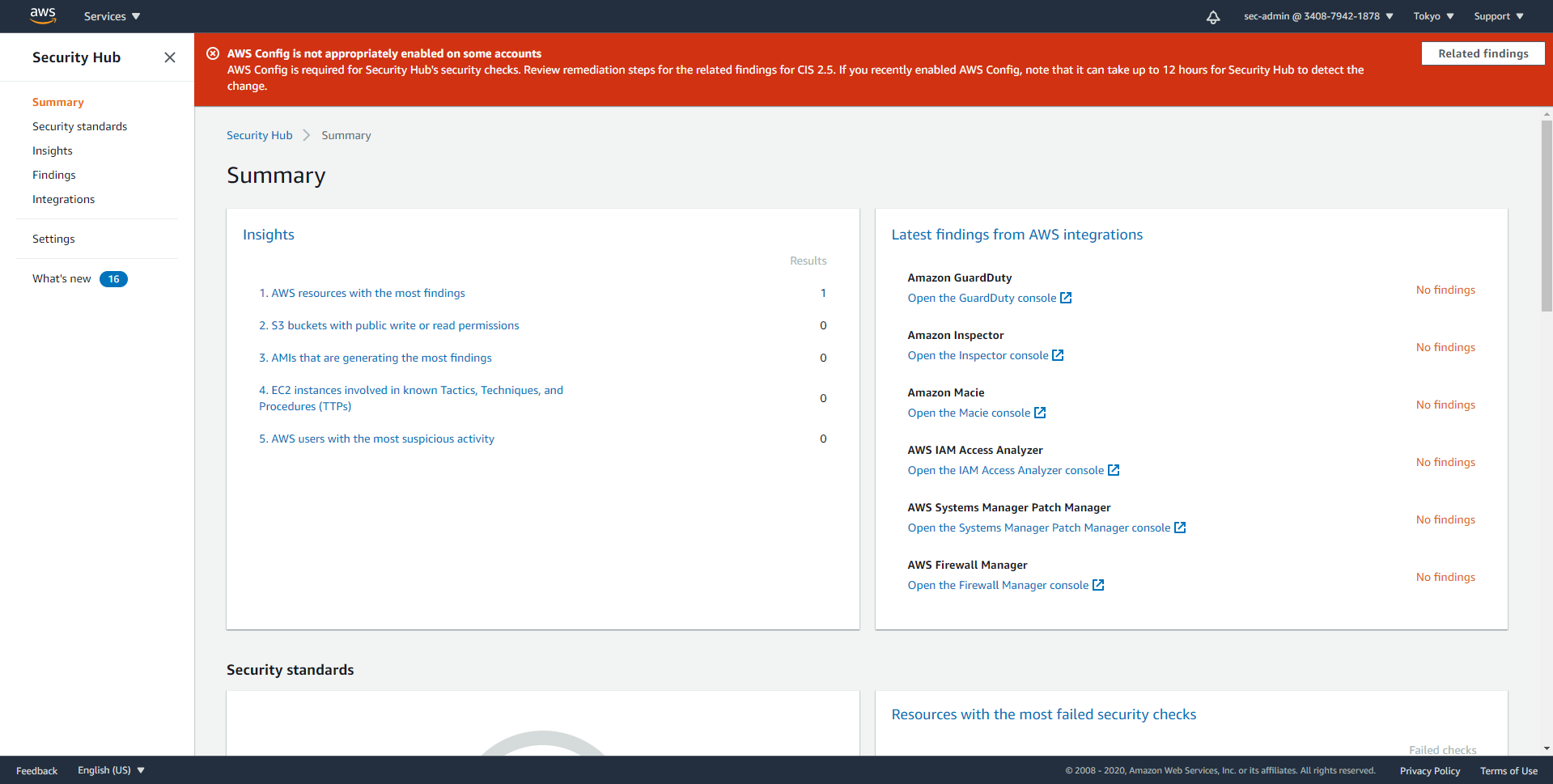
Task: Open the sec-admin account dropdown
Action: [1318, 16]
